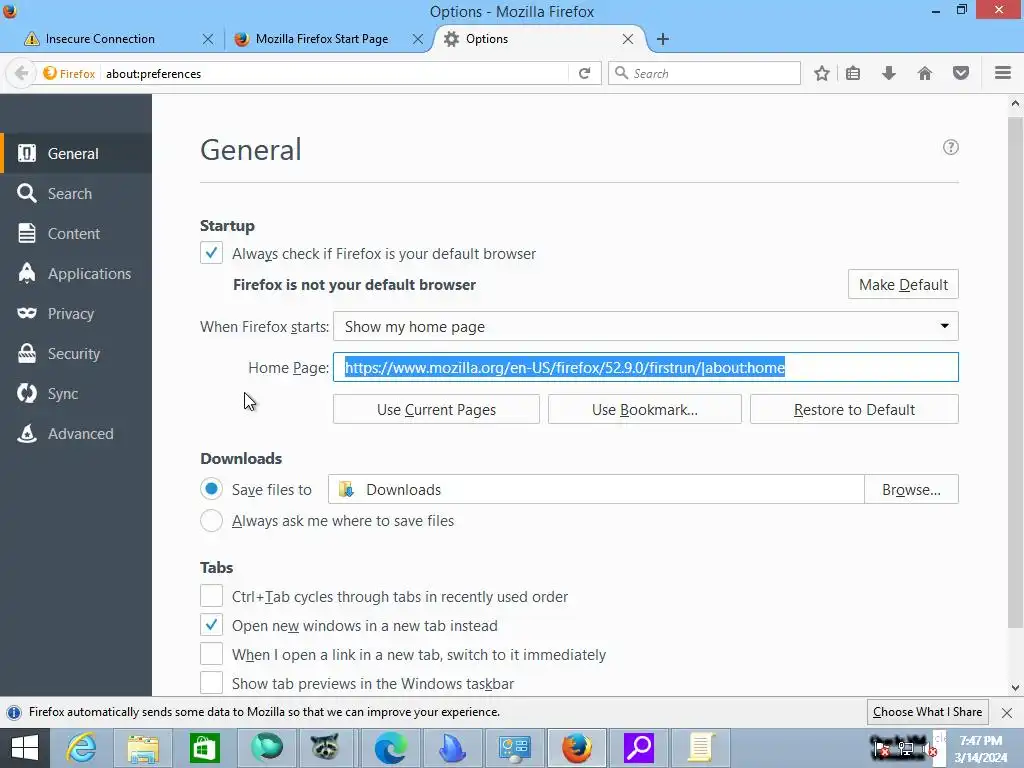The height and width of the screenshot is (768, 1024).
Task: Click Use Current Pages button
Action: click(x=436, y=409)
